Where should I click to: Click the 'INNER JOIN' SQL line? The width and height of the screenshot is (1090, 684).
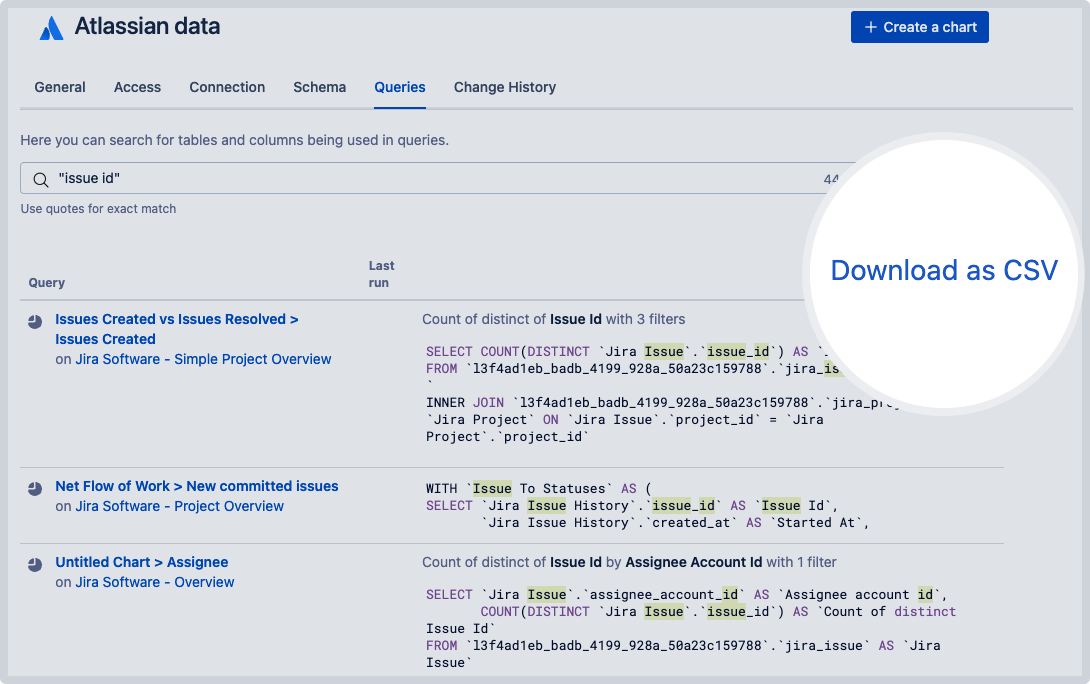point(662,402)
